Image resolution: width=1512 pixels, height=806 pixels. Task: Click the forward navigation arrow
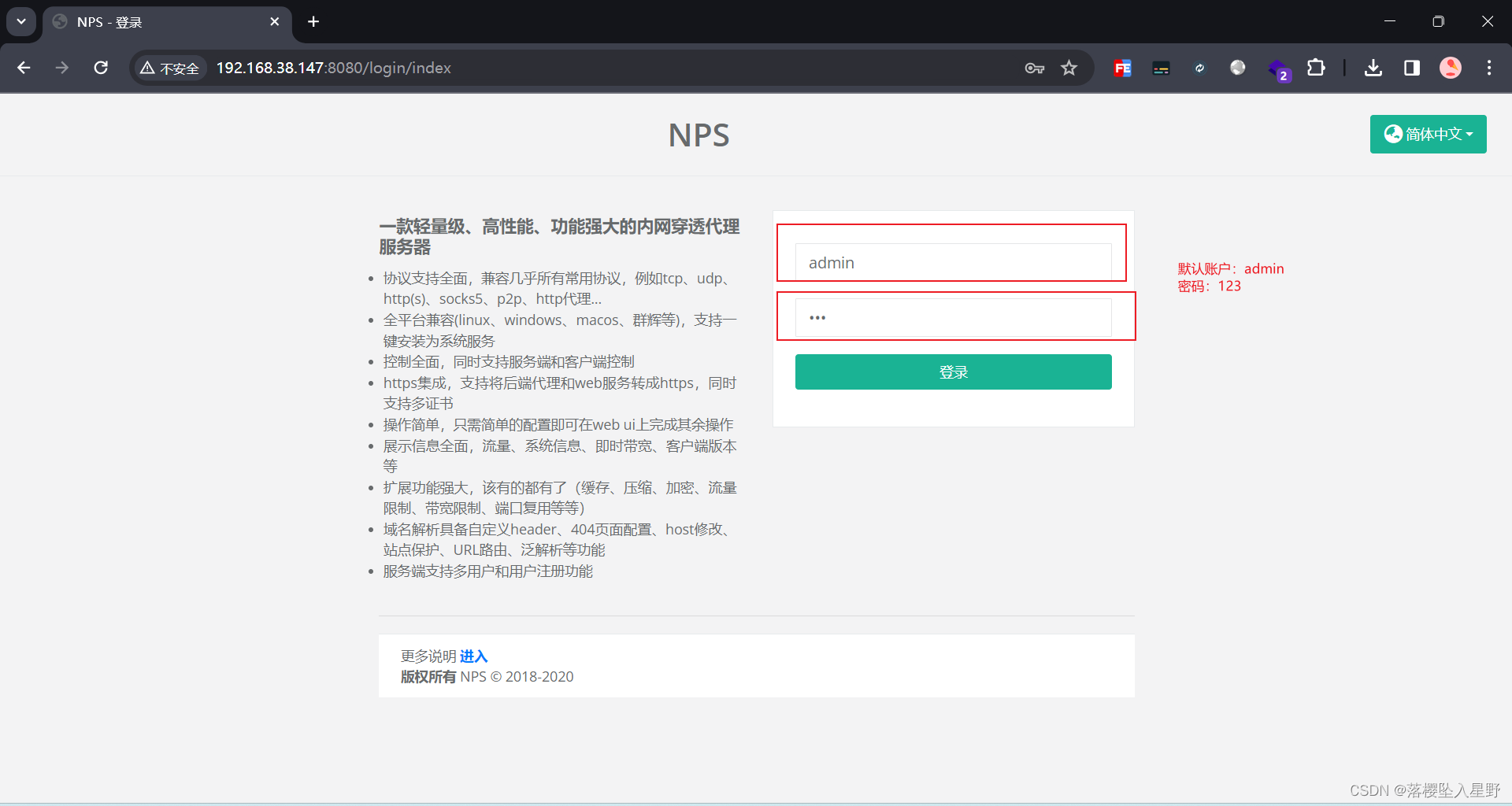(62, 68)
